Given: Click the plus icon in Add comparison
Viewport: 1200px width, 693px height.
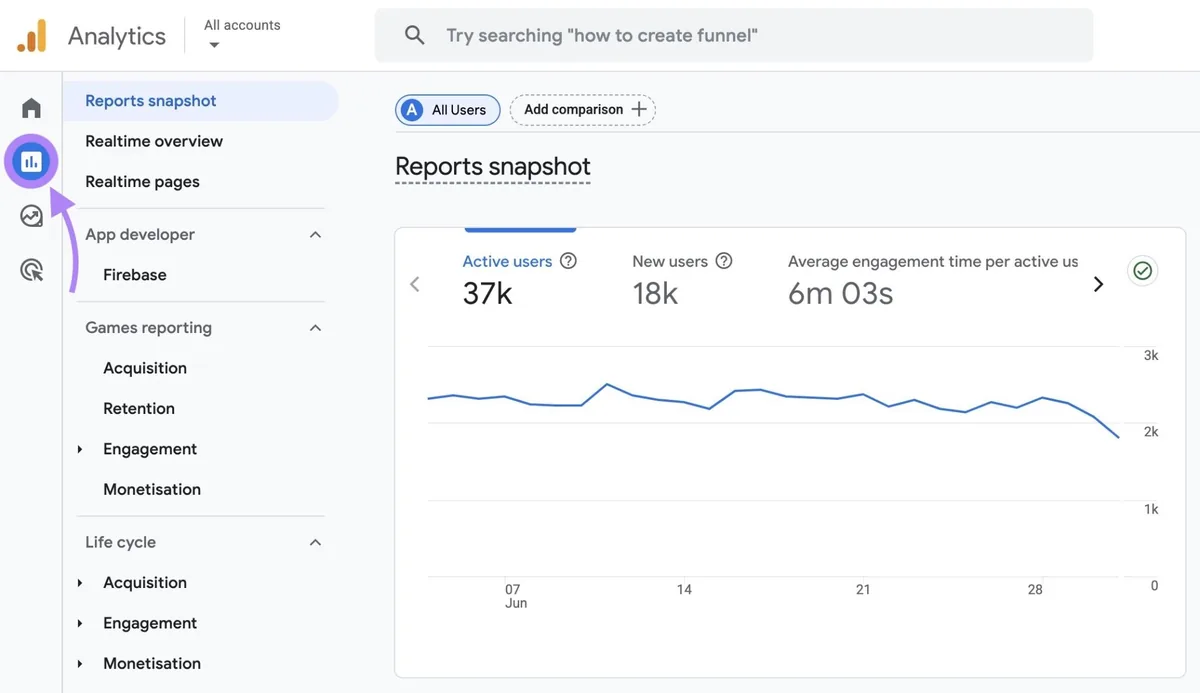Looking at the screenshot, I should [x=639, y=110].
